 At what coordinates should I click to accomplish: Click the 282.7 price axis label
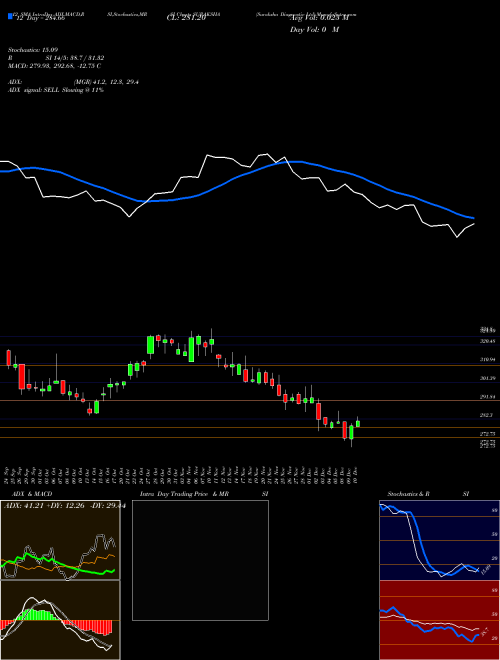click(x=487, y=415)
